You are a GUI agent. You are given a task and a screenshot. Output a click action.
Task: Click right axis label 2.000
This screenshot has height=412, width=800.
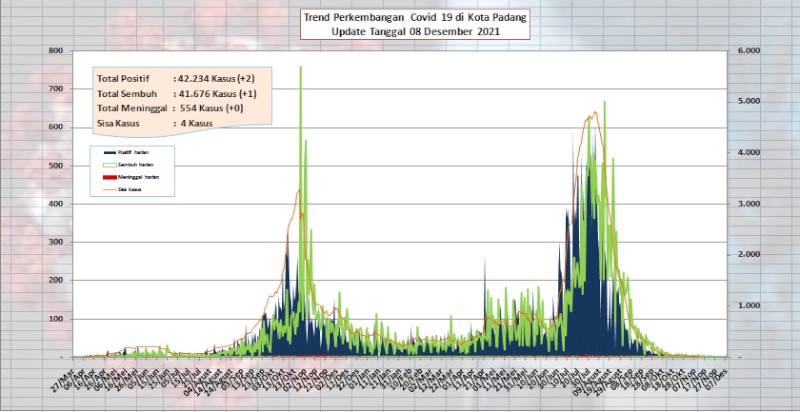[x=749, y=254]
